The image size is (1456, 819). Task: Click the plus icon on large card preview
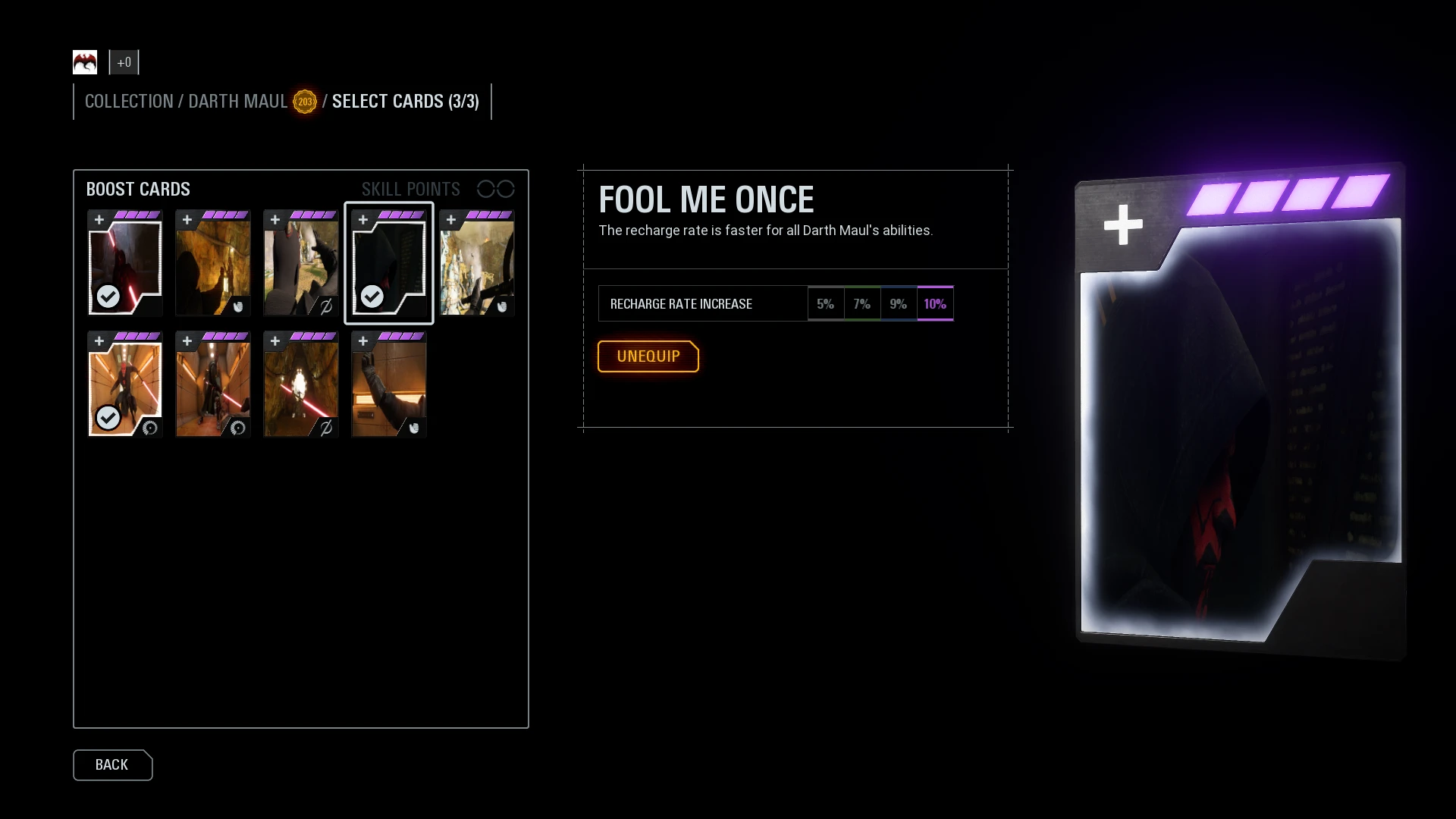(1123, 224)
